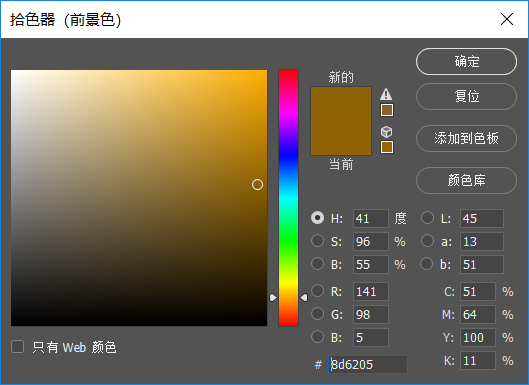Select the in-gamut color swatch below warning triangle
This screenshot has height=385, width=529.
(x=387, y=110)
